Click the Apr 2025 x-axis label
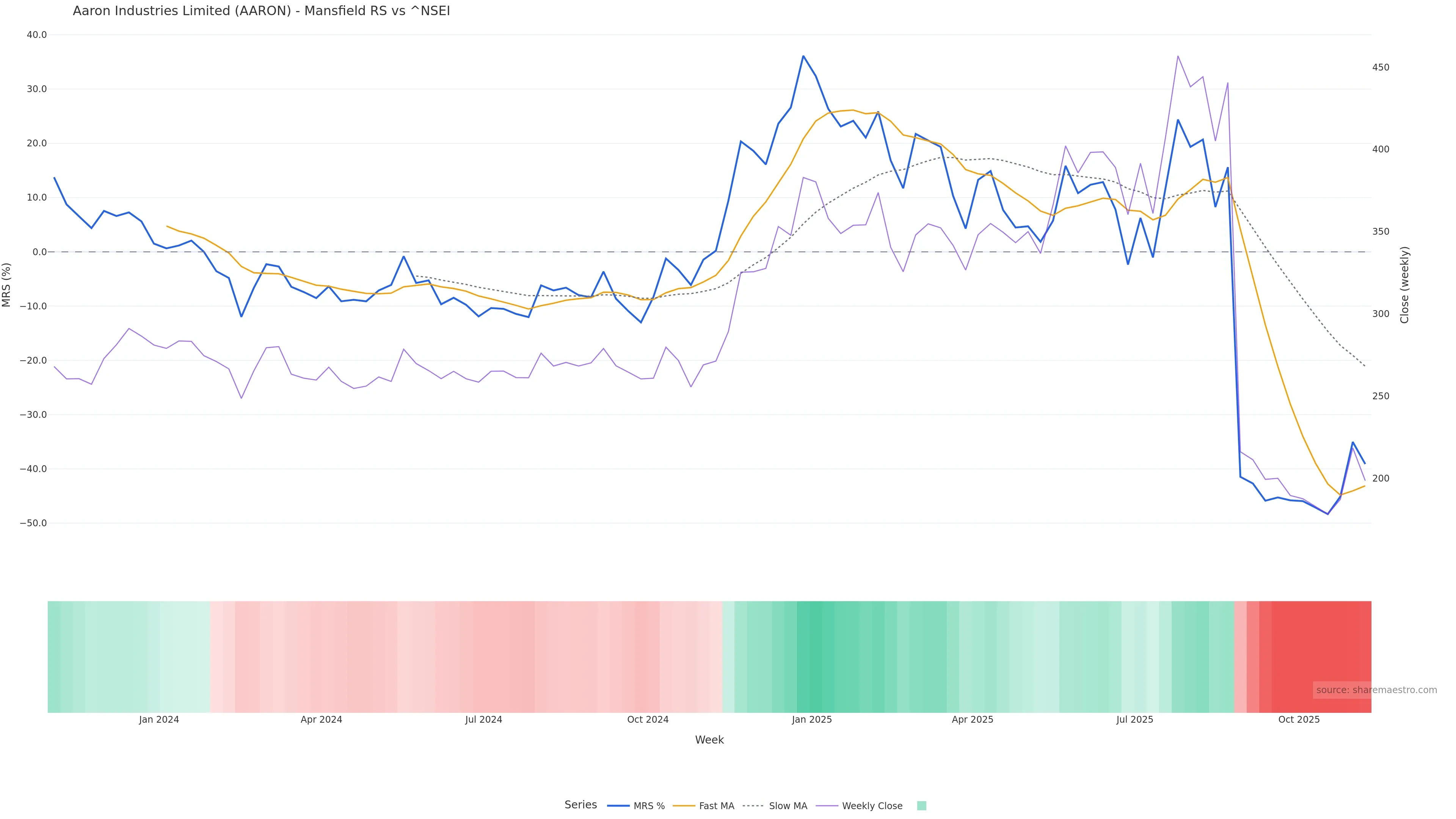Image resolution: width=1456 pixels, height=819 pixels. 972,720
